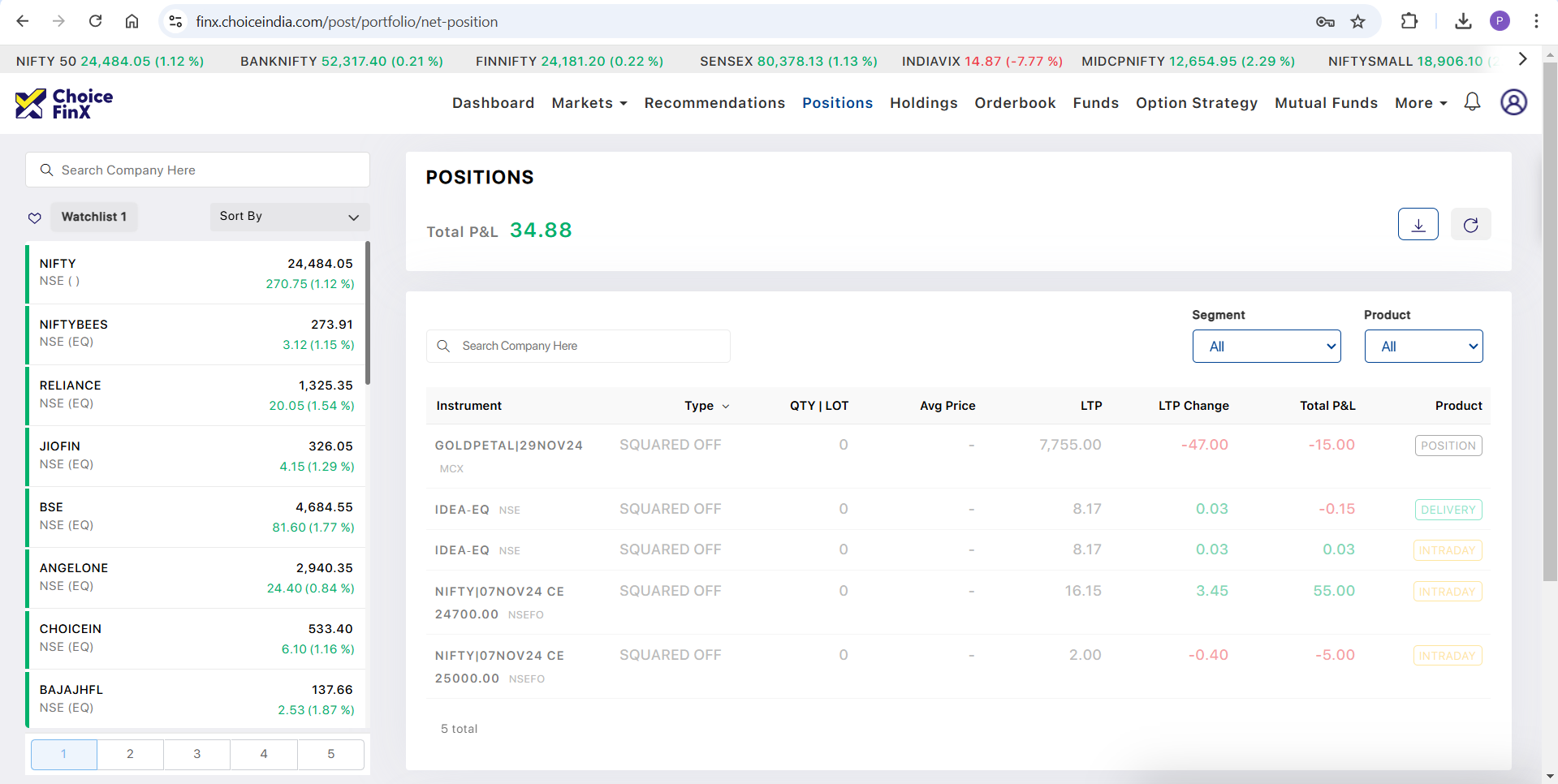The height and width of the screenshot is (784, 1558).
Task: Open the Markets dropdown menu
Action: tap(589, 103)
